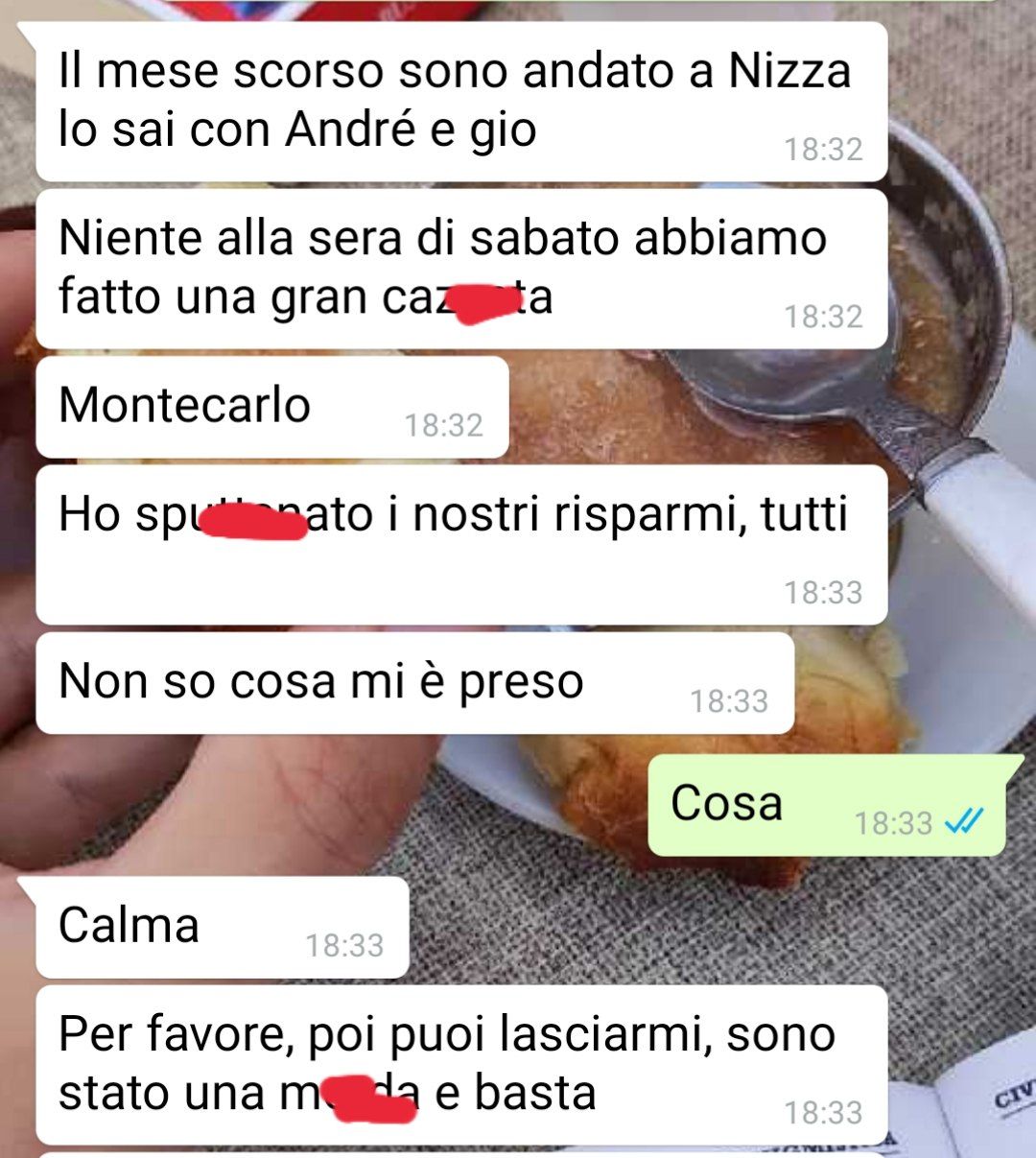1036x1158 pixels.
Task: Tap the 'Niente alla sera di sabato' message
Action: click(x=461, y=269)
